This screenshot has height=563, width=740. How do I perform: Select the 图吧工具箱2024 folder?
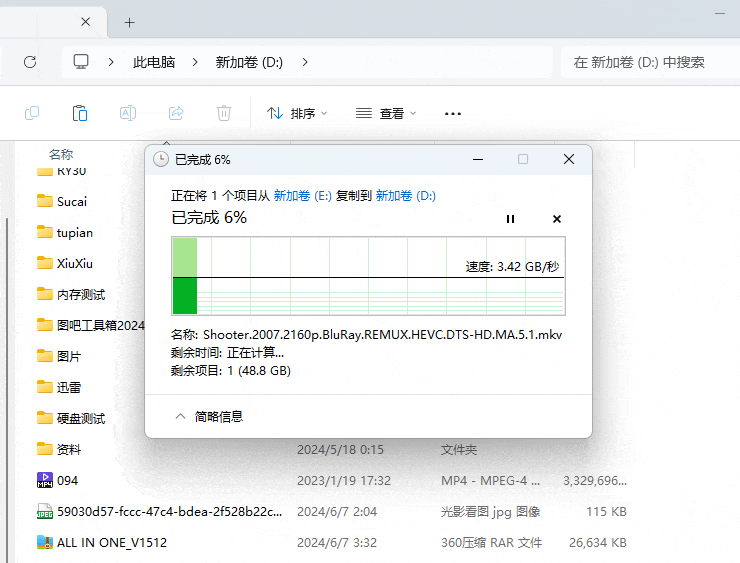pos(90,325)
